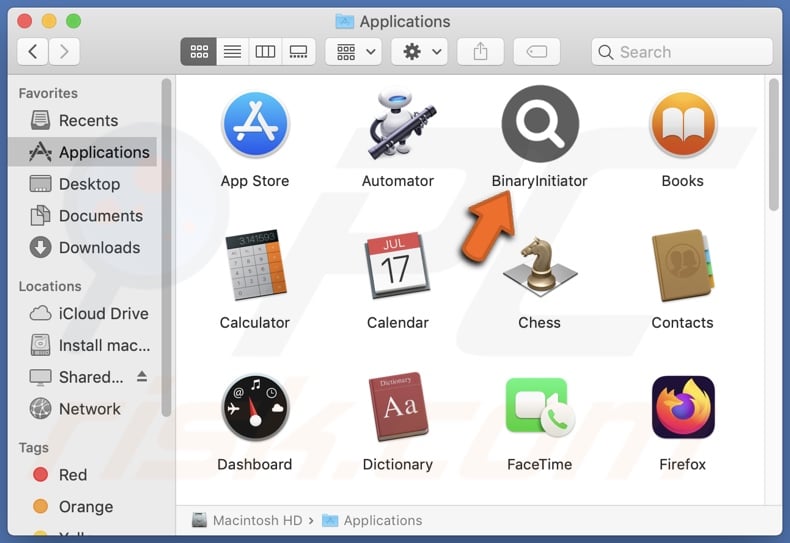
Task: Click Macintosh HD in the path bar
Action: pos(247,520)
